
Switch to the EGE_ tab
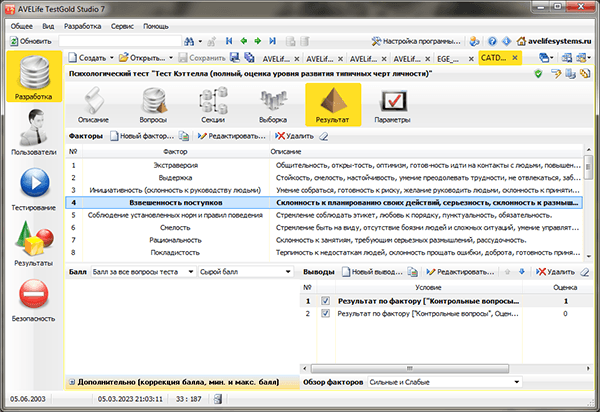click(x=448, y=59)
